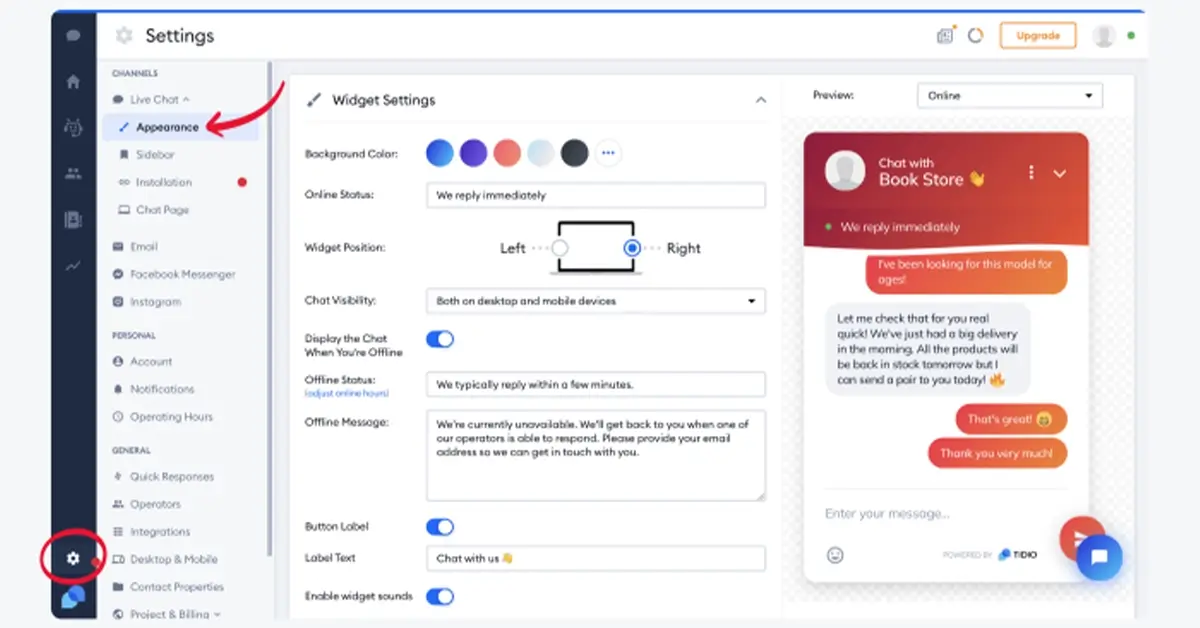This screenshot has width=1200, height=628.
Task: Open the conversations inbox icon in dark sidebar
Action: (73, 35)
